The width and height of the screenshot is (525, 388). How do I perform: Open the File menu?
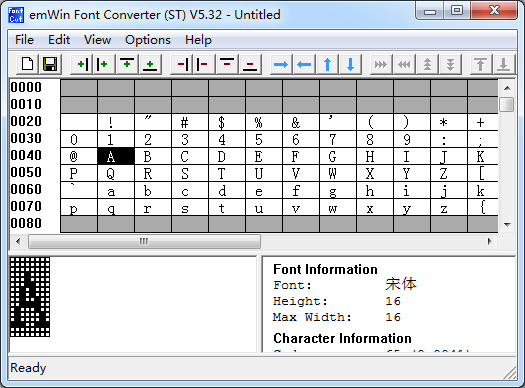[x=24, y=40]
